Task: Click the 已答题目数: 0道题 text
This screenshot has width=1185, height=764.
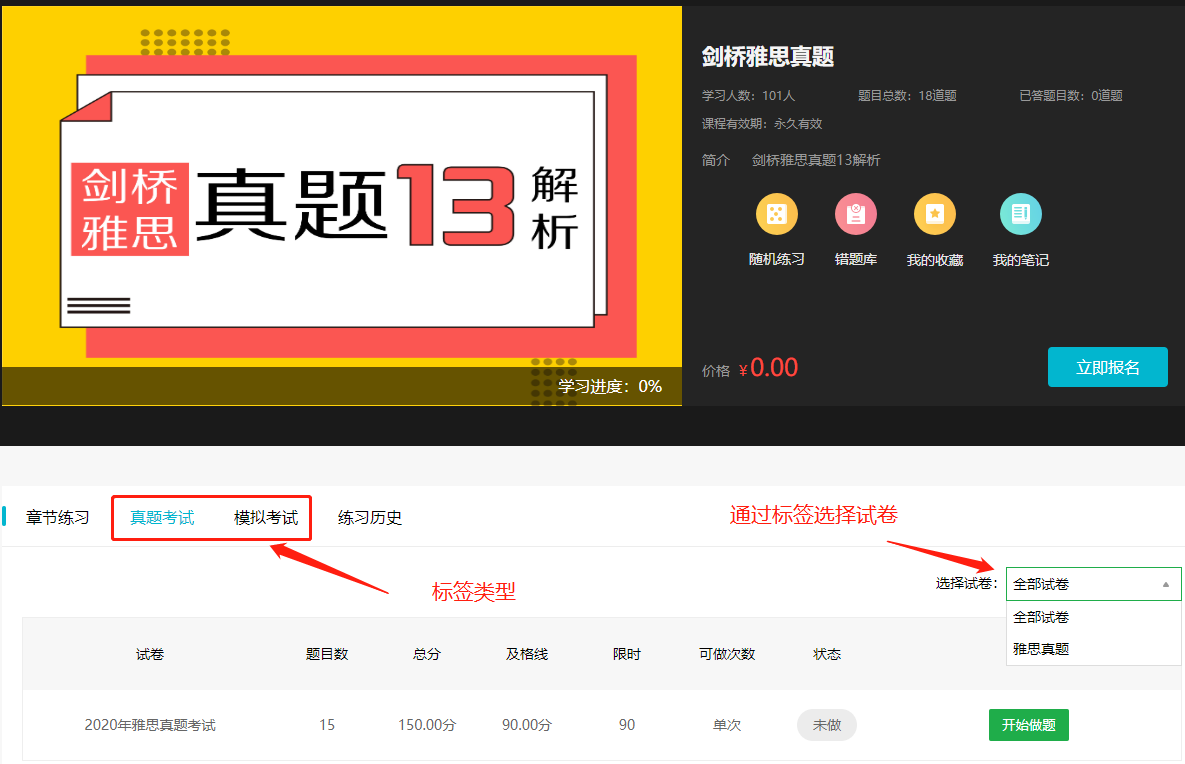Action: coord(1070,96)
